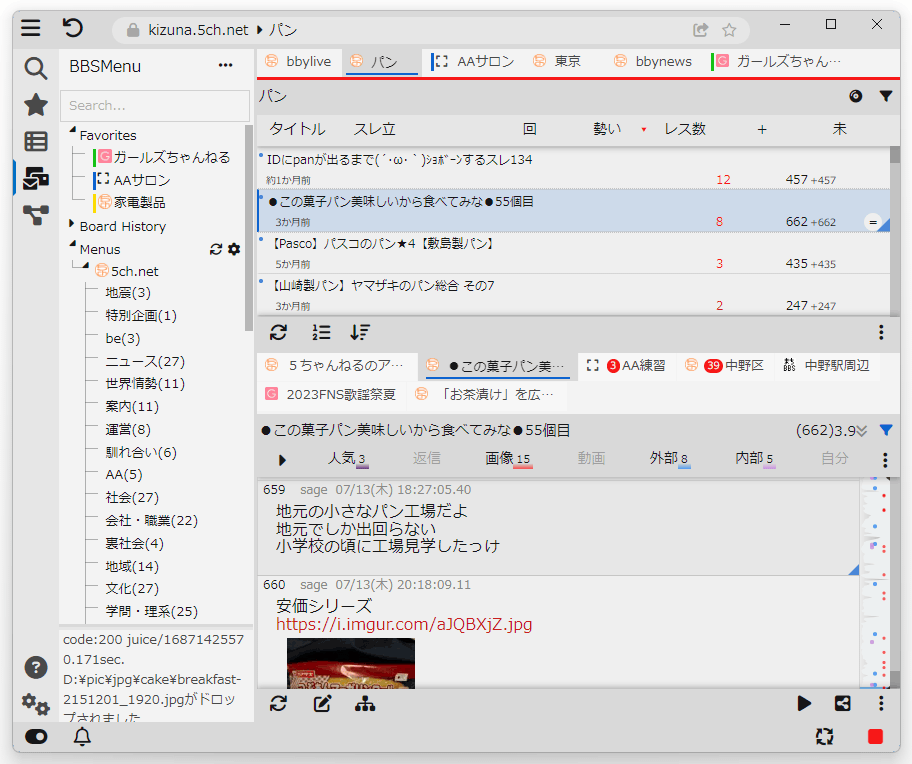Refresh the Menus list
This screenshot has width=912, height=764.
tap(216, 249)
